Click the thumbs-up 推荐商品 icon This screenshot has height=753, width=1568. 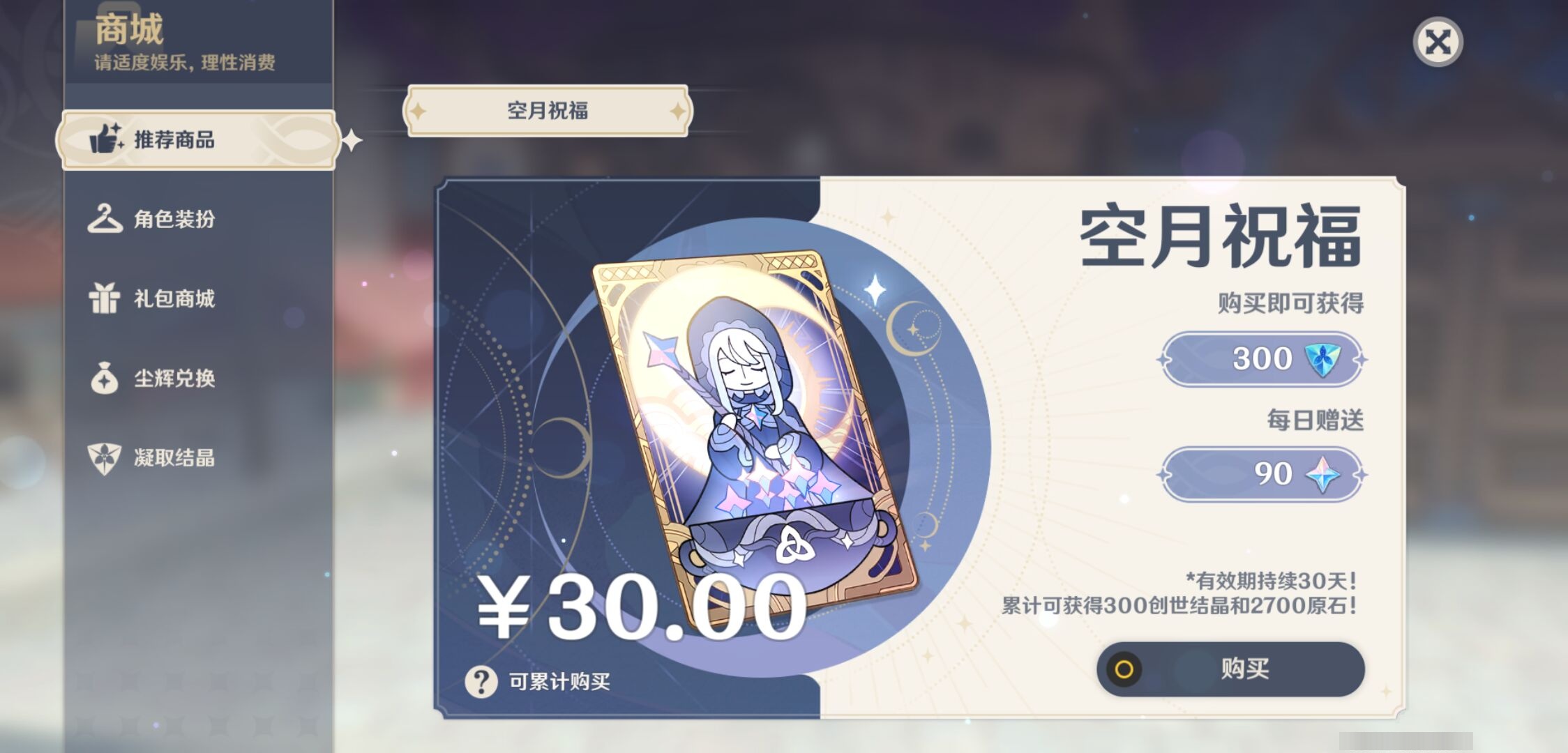coord(106,138)
